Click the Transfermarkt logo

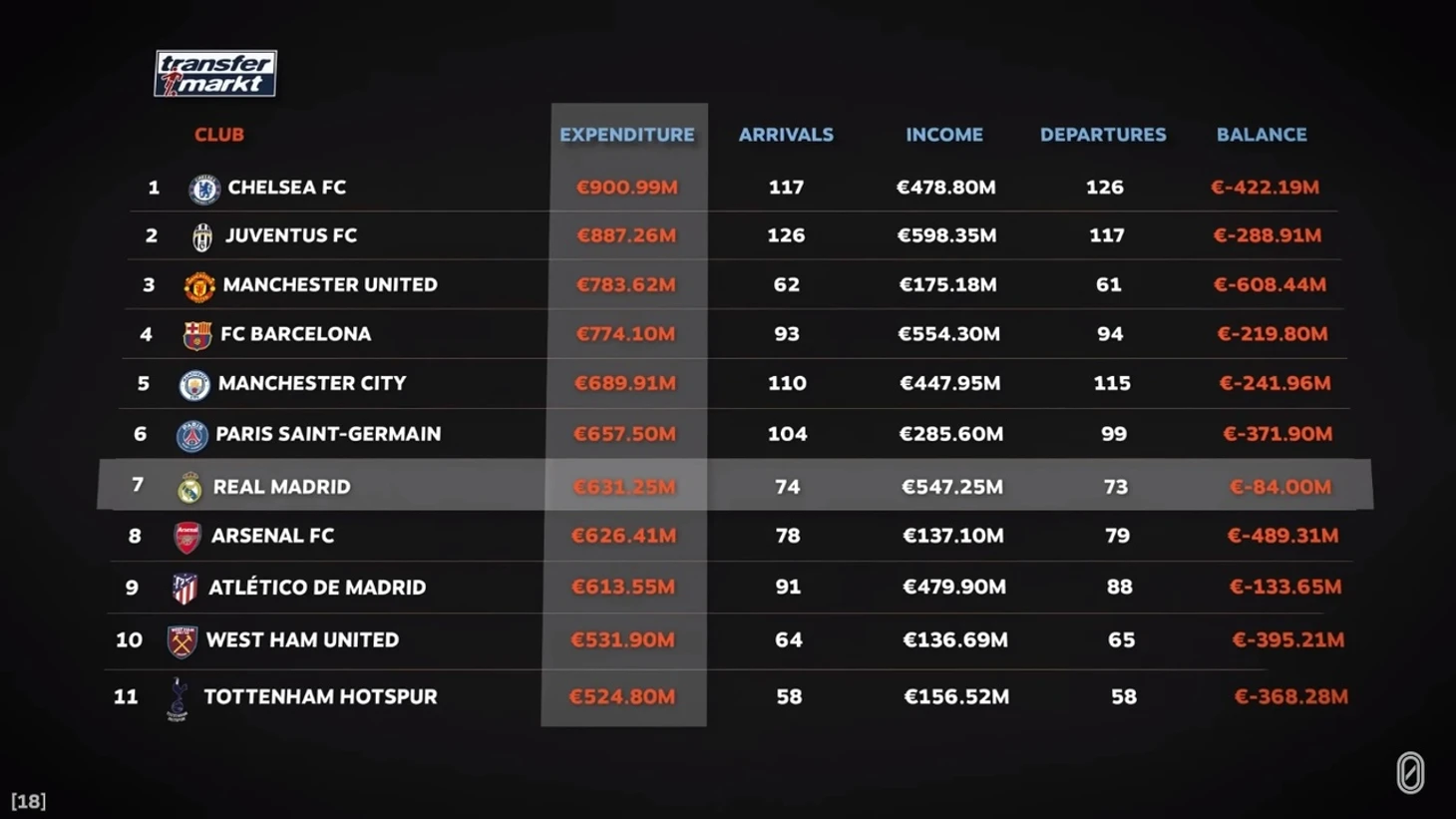pos(215,74)
